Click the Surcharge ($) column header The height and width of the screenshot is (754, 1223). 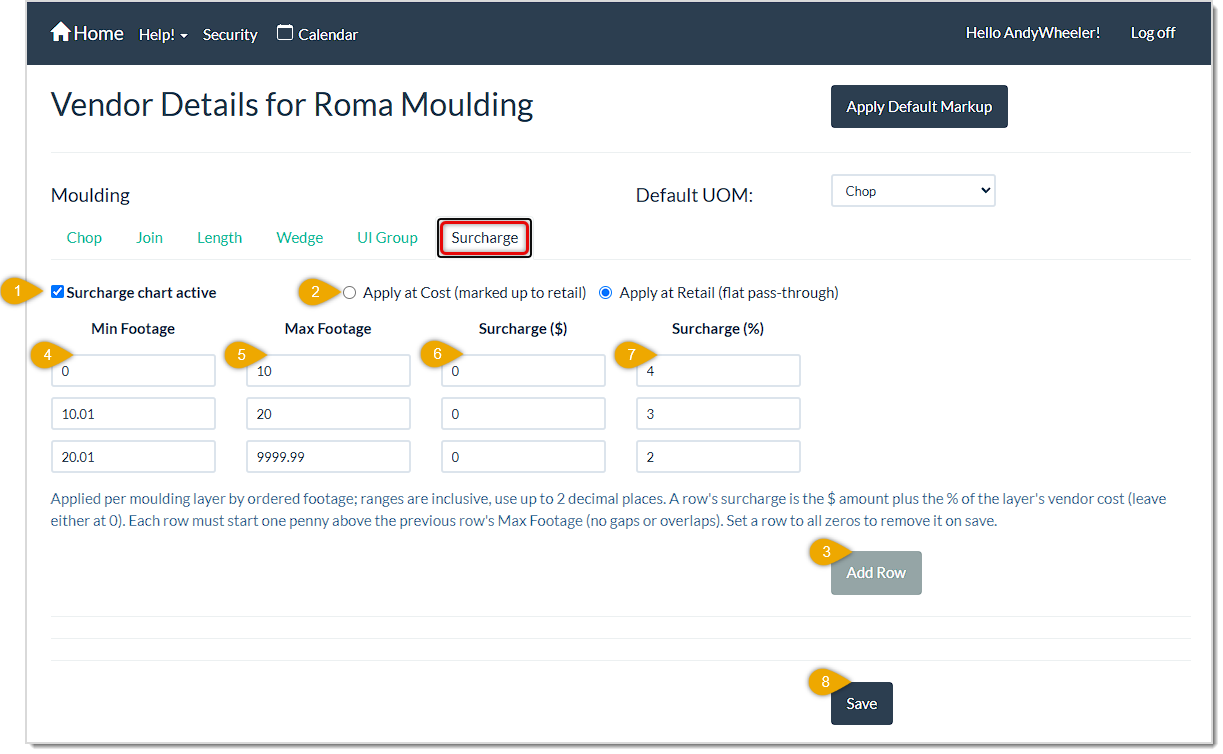pyautogui.click(x=523, y=329)
